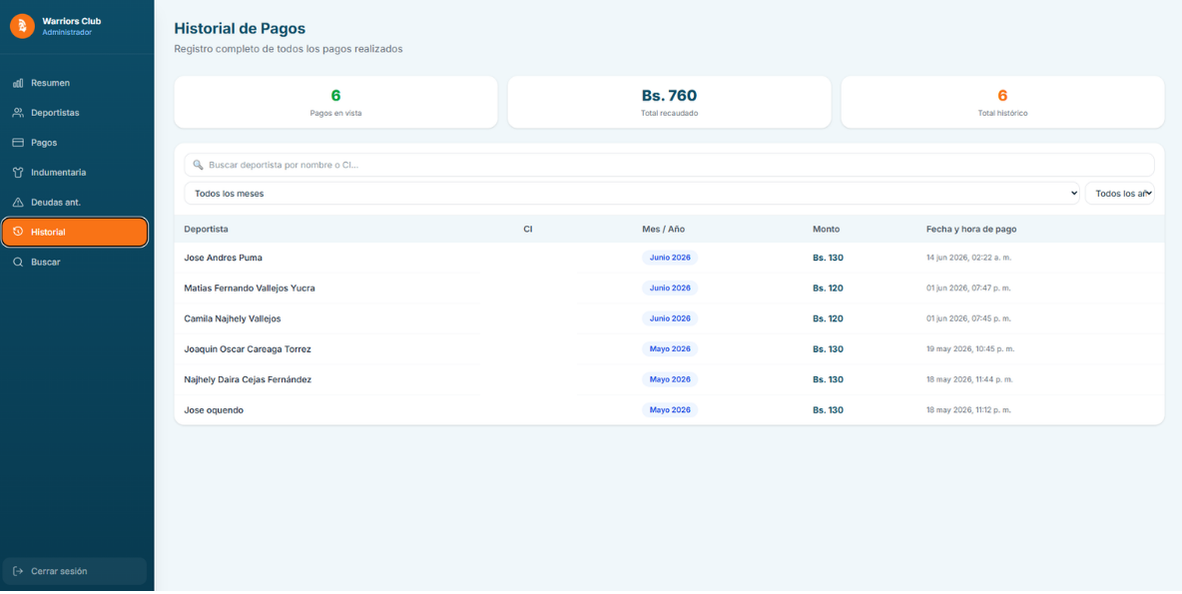Click the Total recaudado Bs. 760 card
This screenshot has width=1182, height=594.
(669, 102)
